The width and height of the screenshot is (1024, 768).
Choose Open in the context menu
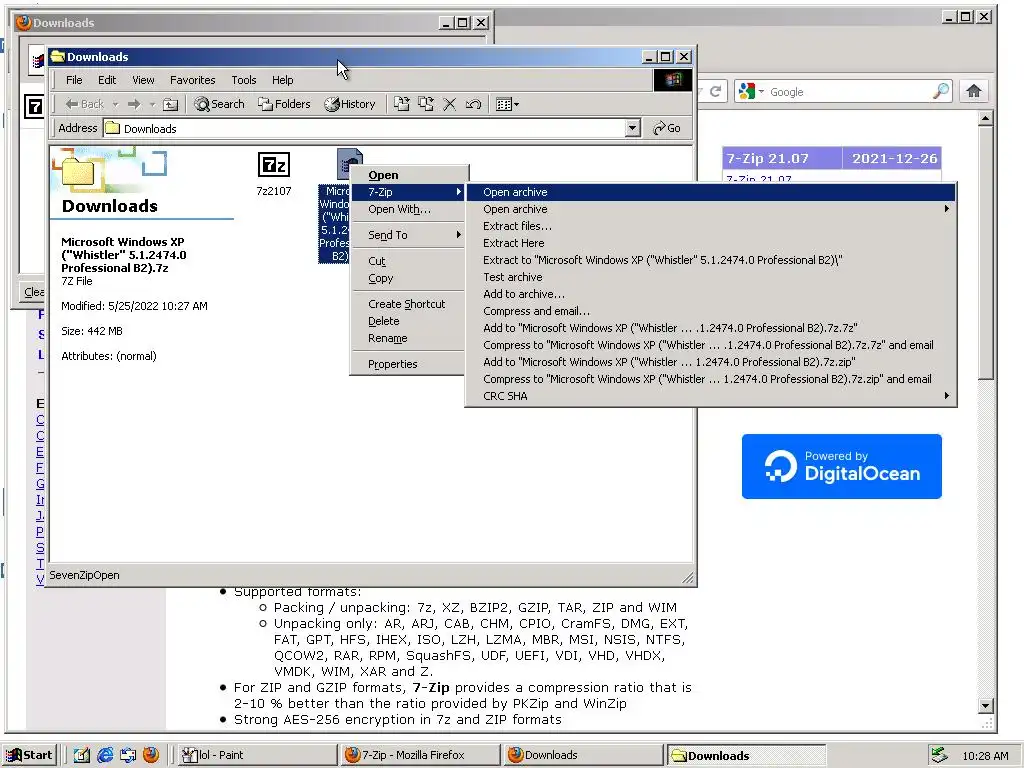pyautogui.click(x=409, y=175)
